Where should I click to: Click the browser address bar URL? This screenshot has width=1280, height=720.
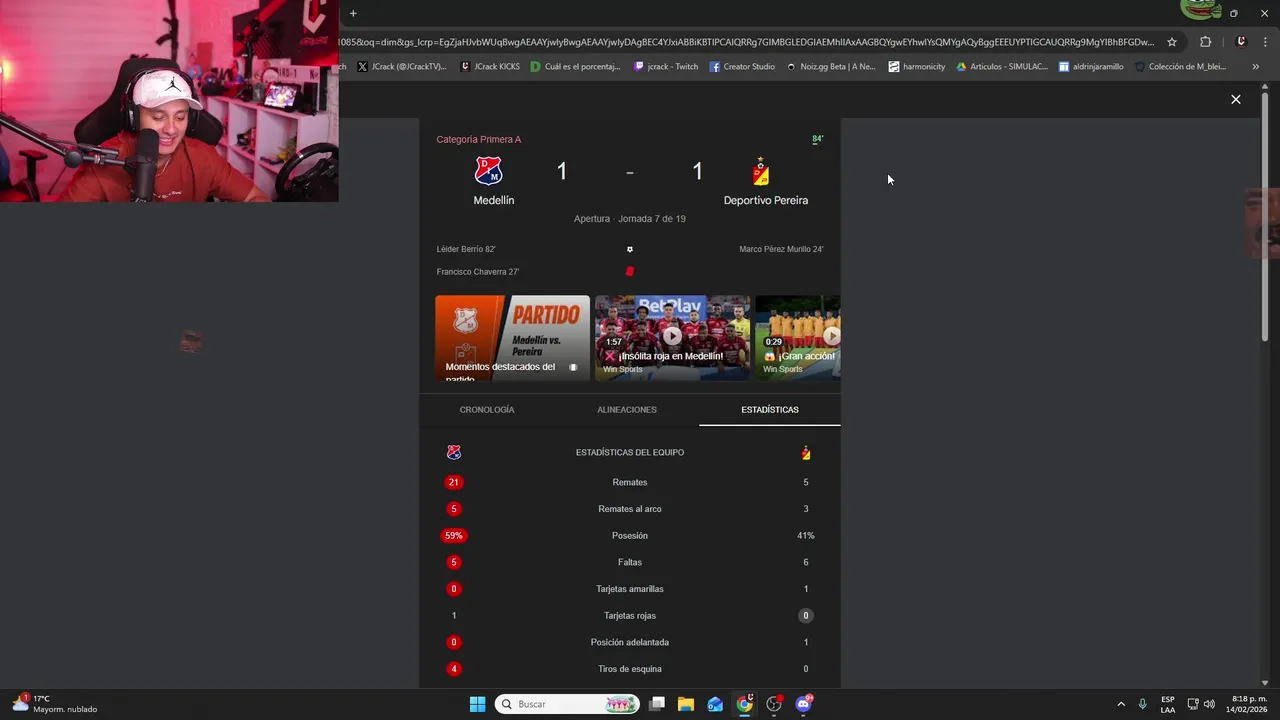(x=746, y=42)
